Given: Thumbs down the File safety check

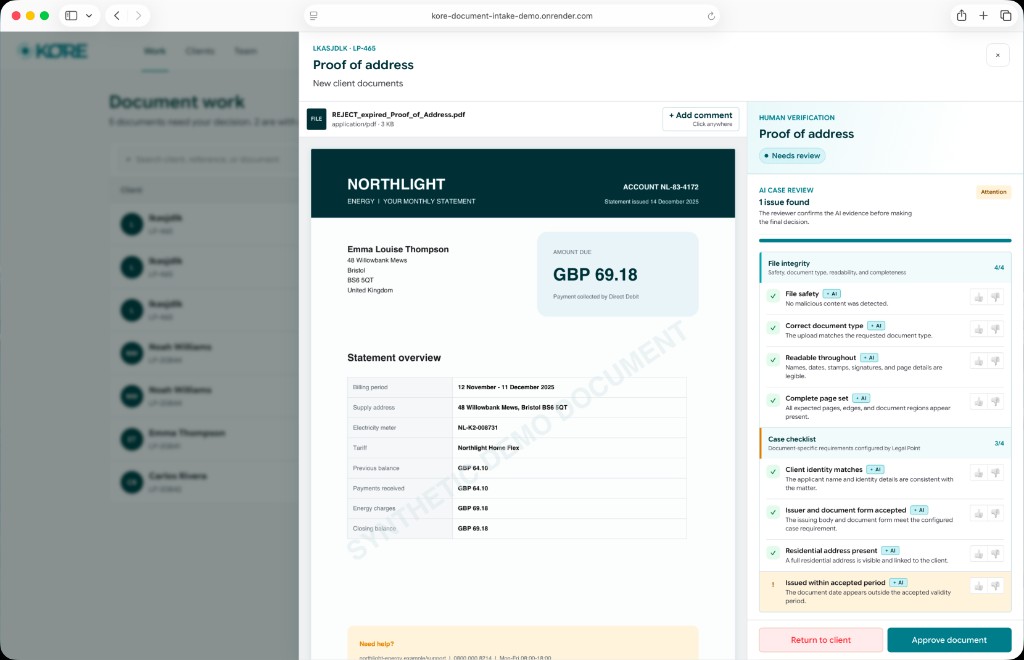Looking at the screenshot, I should point(995,298).
